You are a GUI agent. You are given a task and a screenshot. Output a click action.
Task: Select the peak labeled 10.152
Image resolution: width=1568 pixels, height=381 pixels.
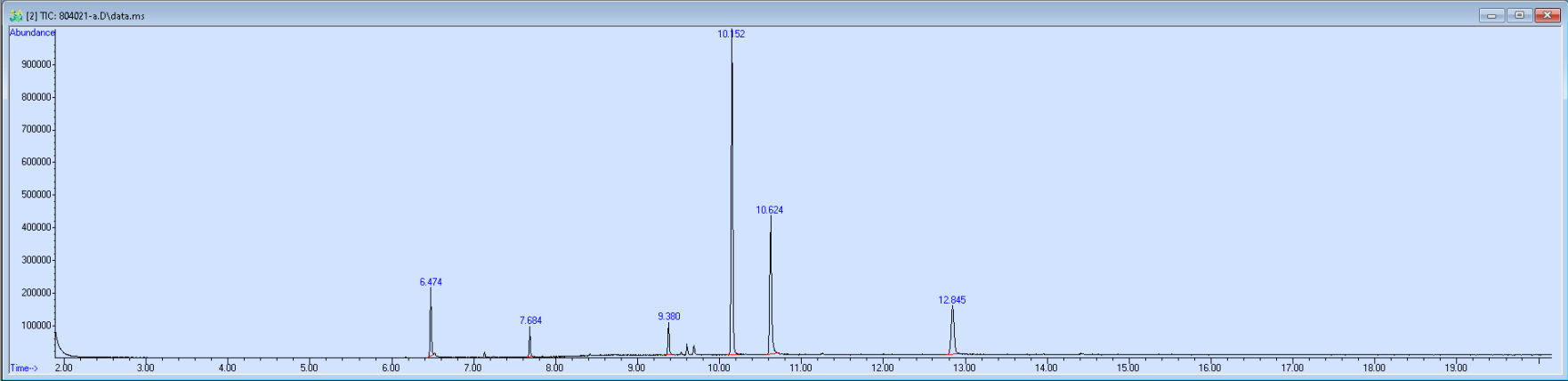(x=731, y=34)
